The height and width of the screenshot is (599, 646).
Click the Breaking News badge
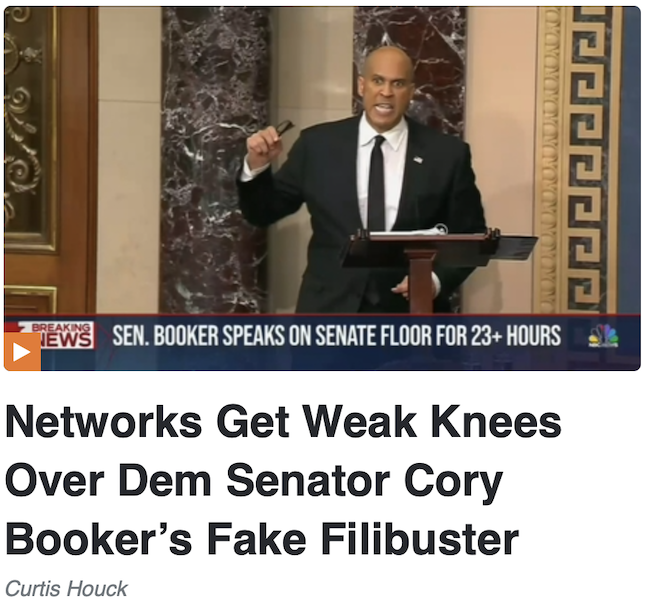(61, 335)
